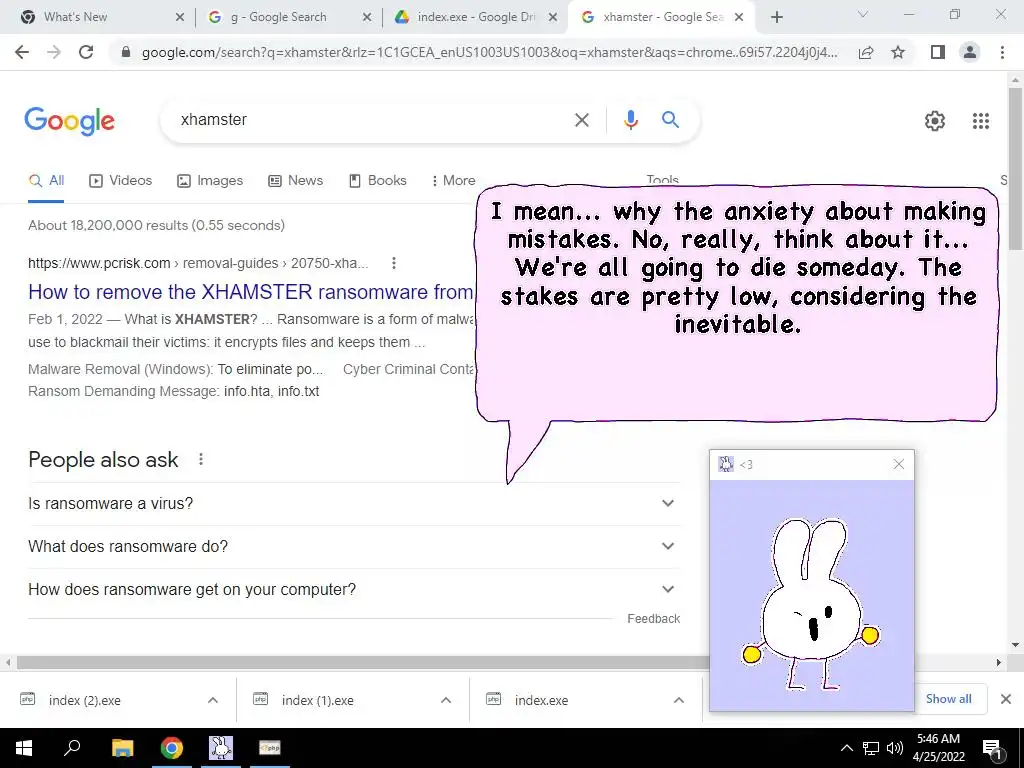Image resolution: width=1024 pixels, height=768 pixels.
Task: Select the Videos results filter
Action: [x=120, y=181]
